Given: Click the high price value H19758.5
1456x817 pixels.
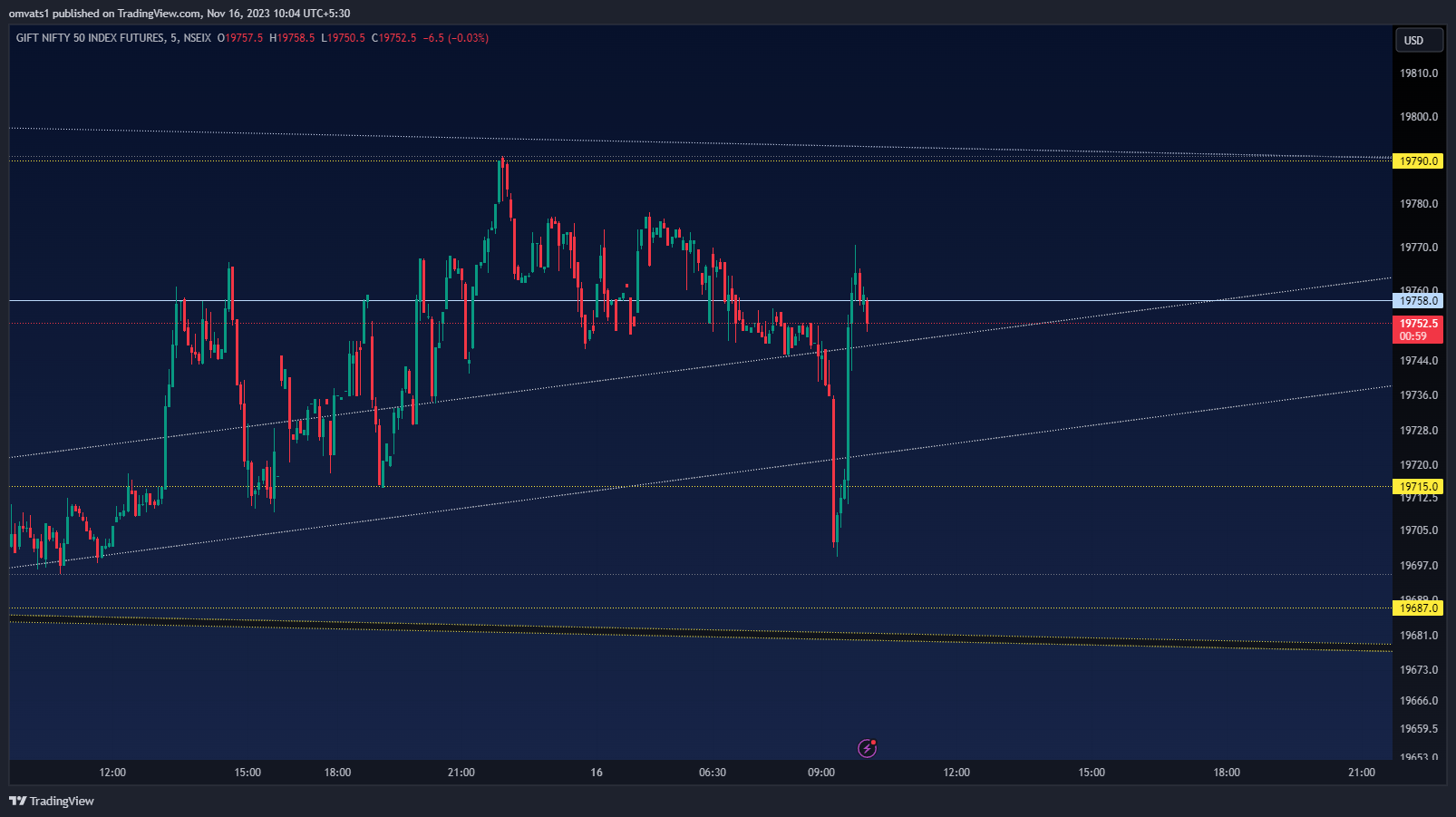Looking at the screenshot, I should pyautogui.click(x=292, y=38).
